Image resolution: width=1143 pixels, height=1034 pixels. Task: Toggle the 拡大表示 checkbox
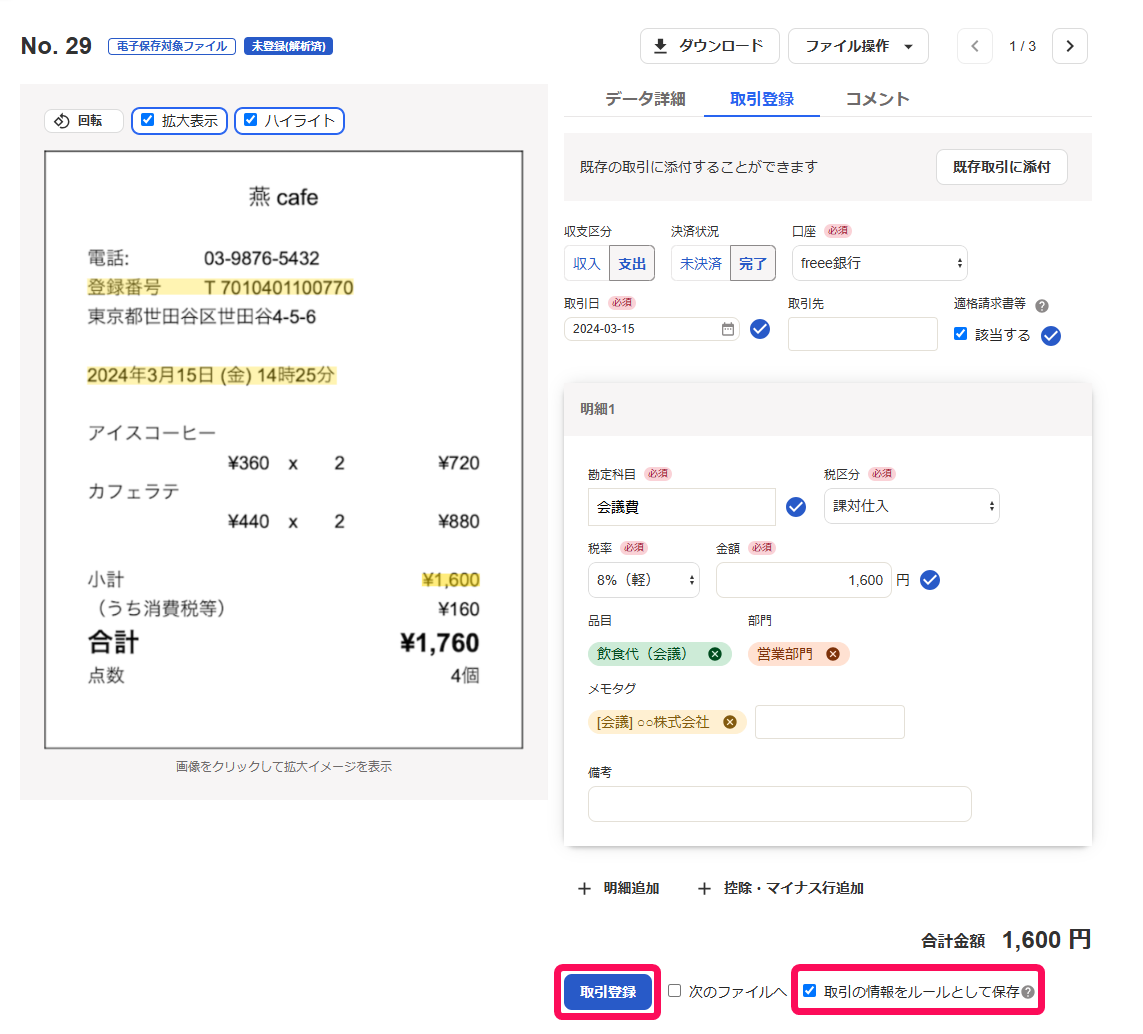point(148,120)
